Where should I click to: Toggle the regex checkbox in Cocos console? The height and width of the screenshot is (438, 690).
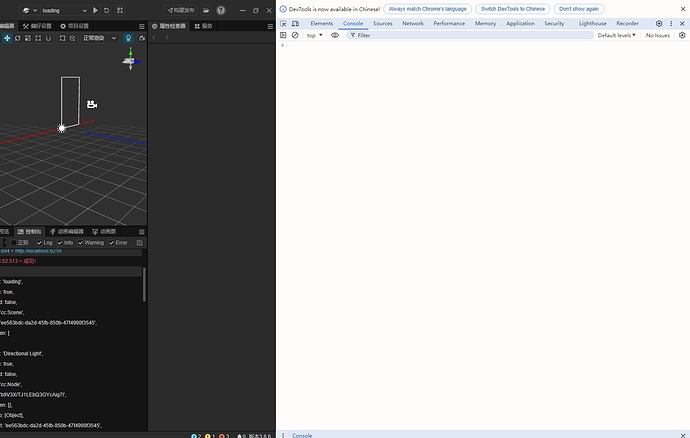click(x=14, y=243)
